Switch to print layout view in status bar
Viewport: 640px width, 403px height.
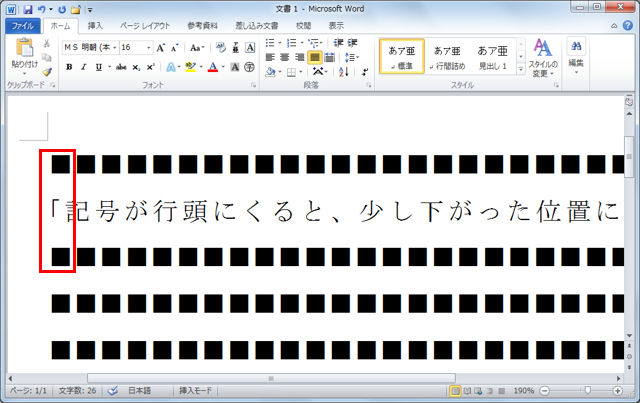455,391
